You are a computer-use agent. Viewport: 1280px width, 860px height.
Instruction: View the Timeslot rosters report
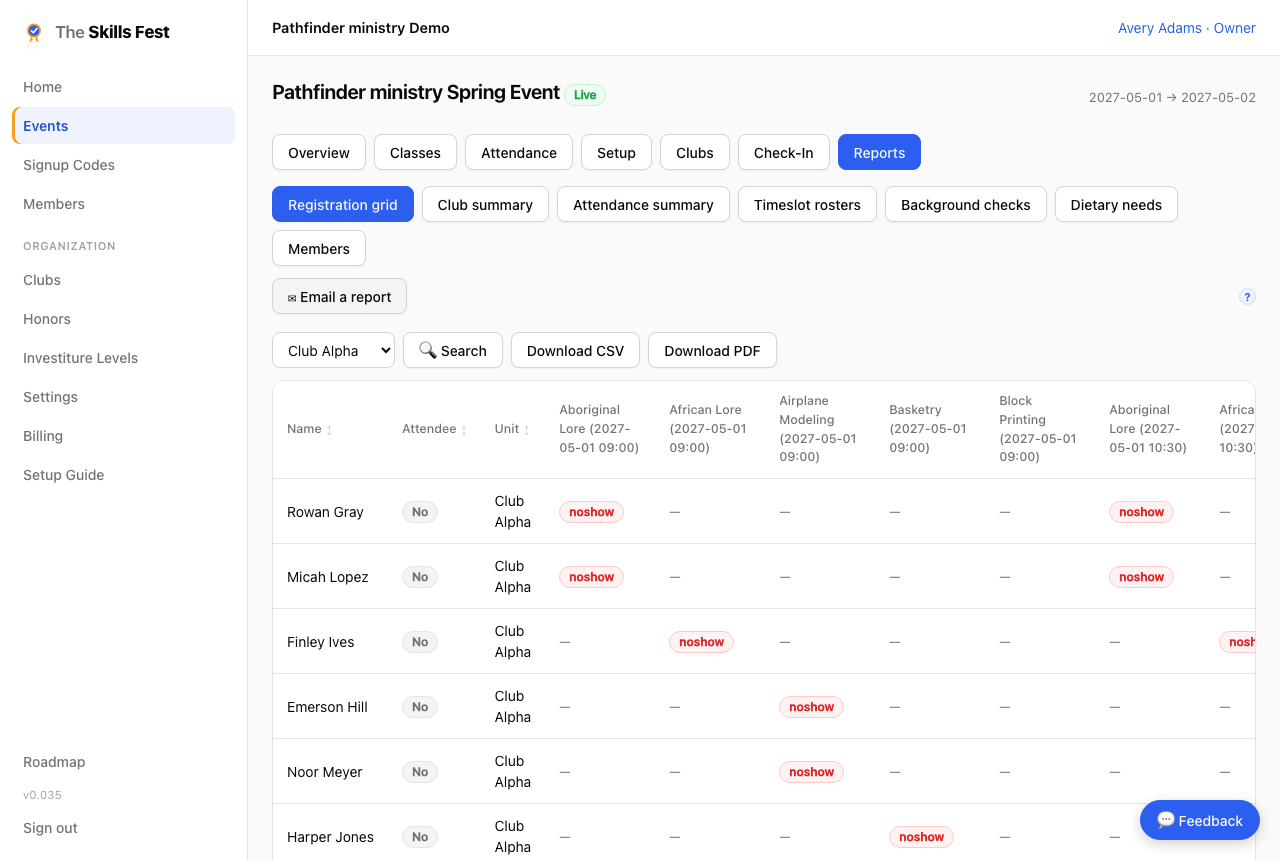click(x=807, y=205)
